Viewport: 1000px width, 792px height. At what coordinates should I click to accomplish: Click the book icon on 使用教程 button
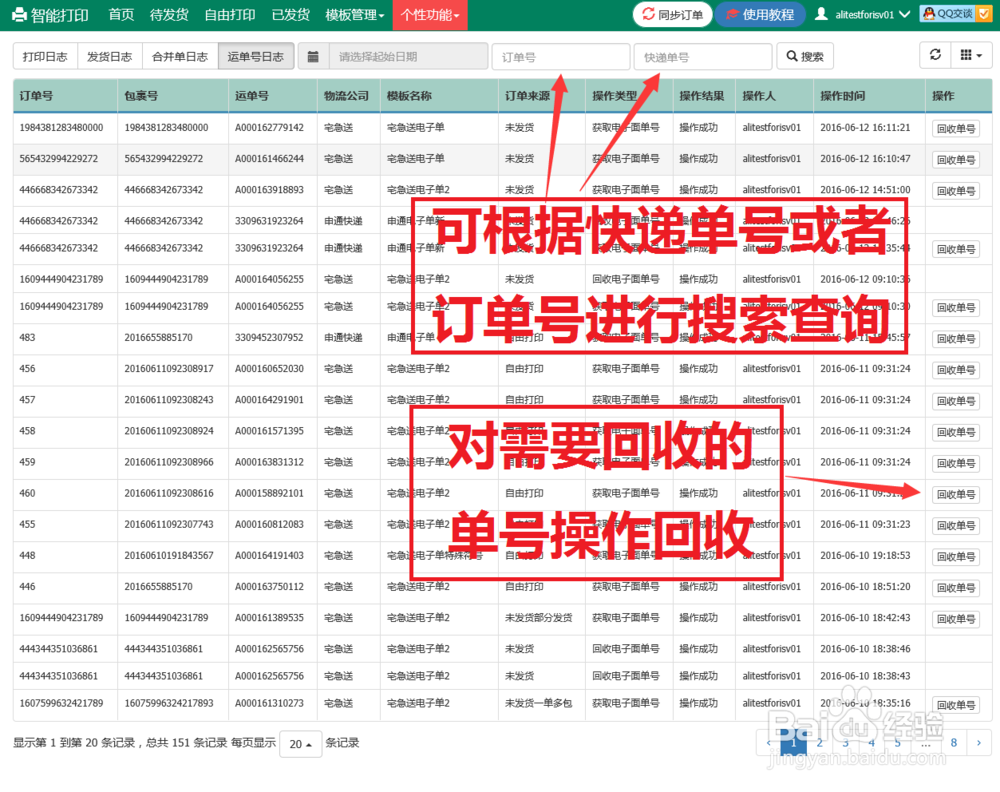pos(732,14)
